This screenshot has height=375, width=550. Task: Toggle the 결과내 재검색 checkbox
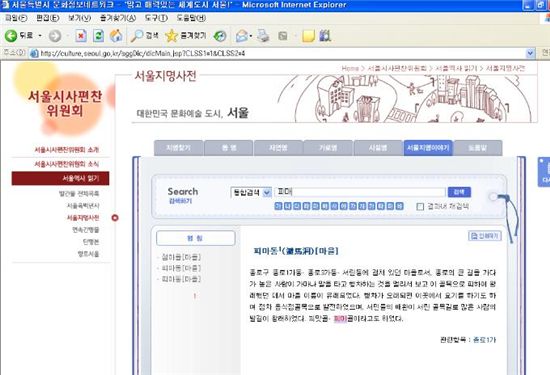[x=420, y=207]
